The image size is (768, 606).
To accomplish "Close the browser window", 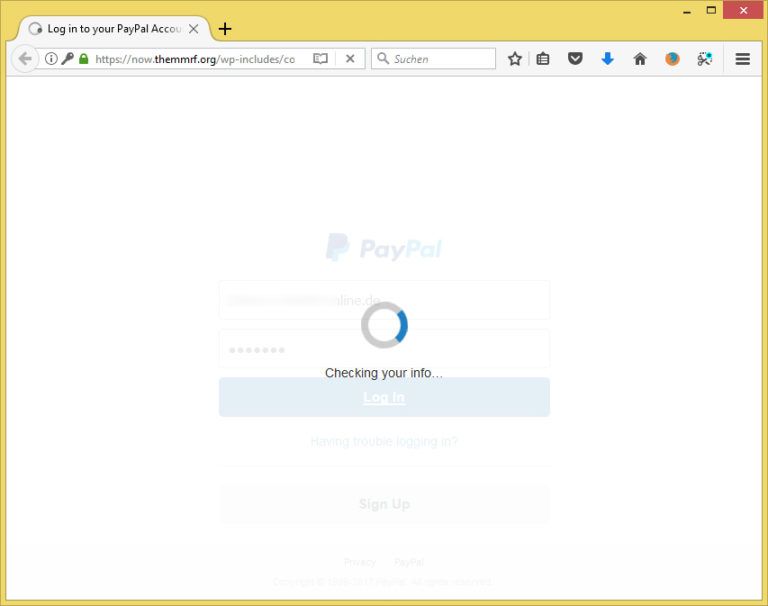I will coord(743,10).
